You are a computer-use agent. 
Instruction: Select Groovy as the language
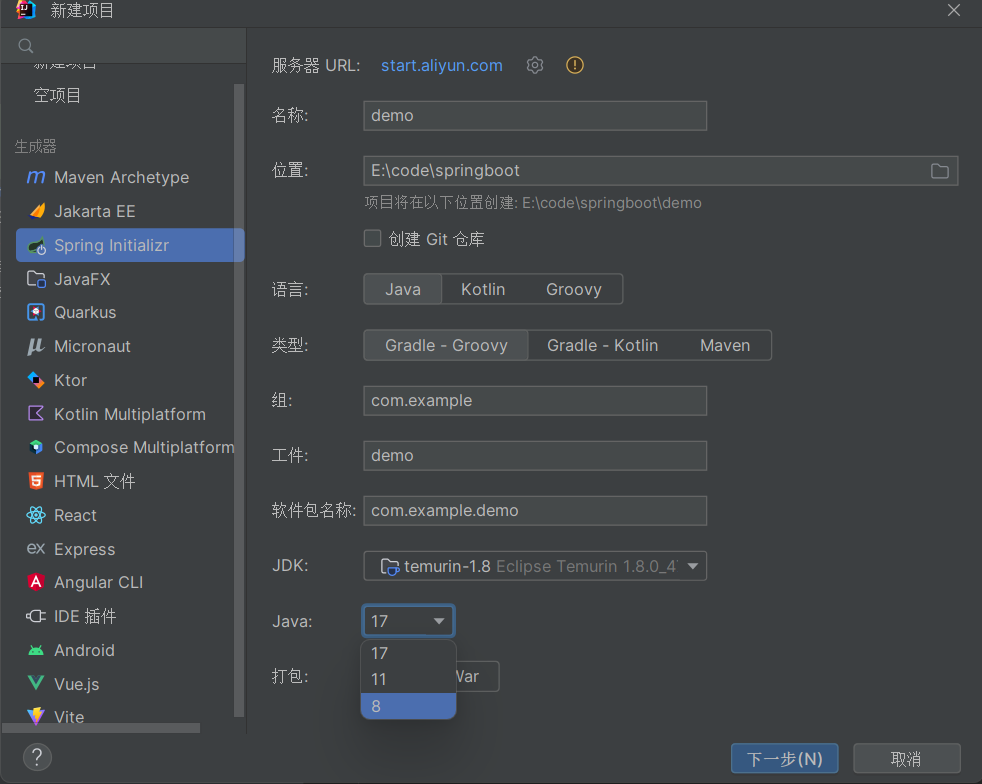tap(574, 289)
